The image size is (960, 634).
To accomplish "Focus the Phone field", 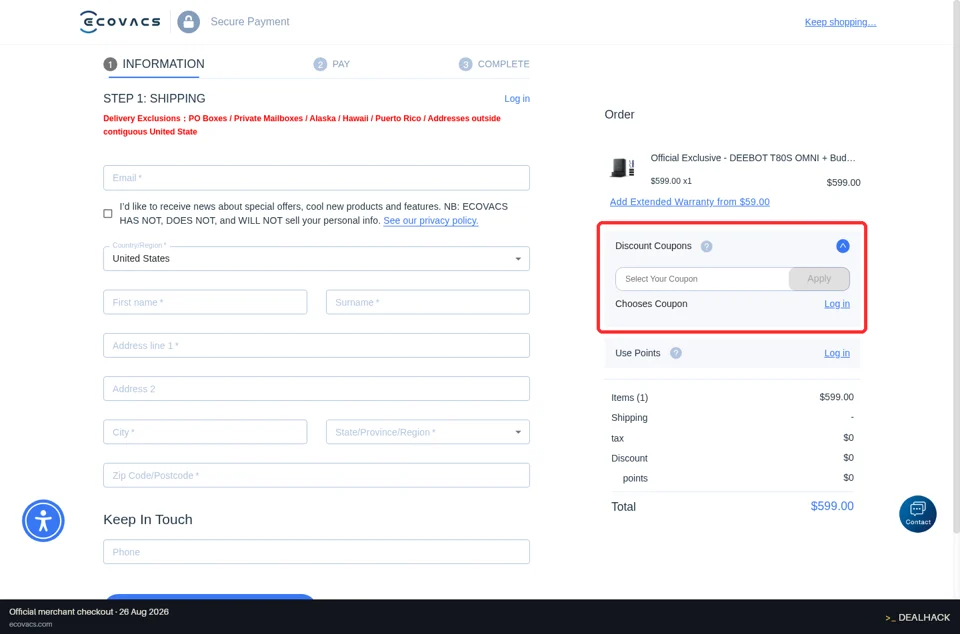I will coord(317,551).
